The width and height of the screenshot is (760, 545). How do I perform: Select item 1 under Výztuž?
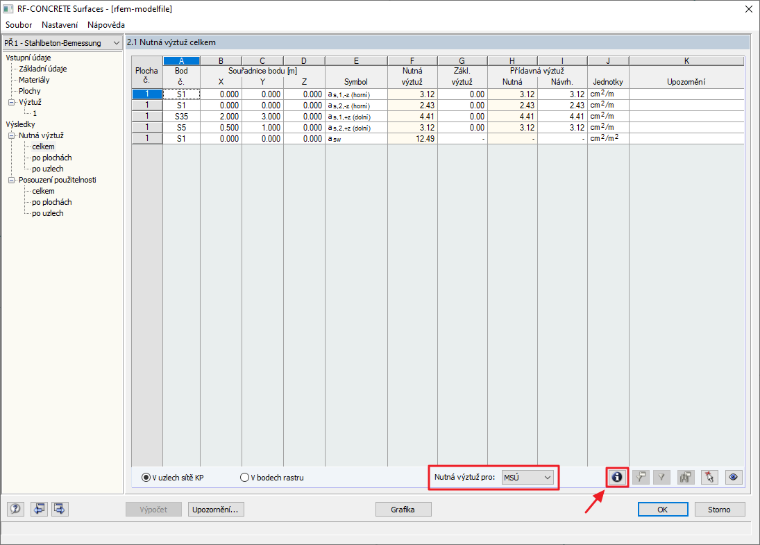pos(34,113)
